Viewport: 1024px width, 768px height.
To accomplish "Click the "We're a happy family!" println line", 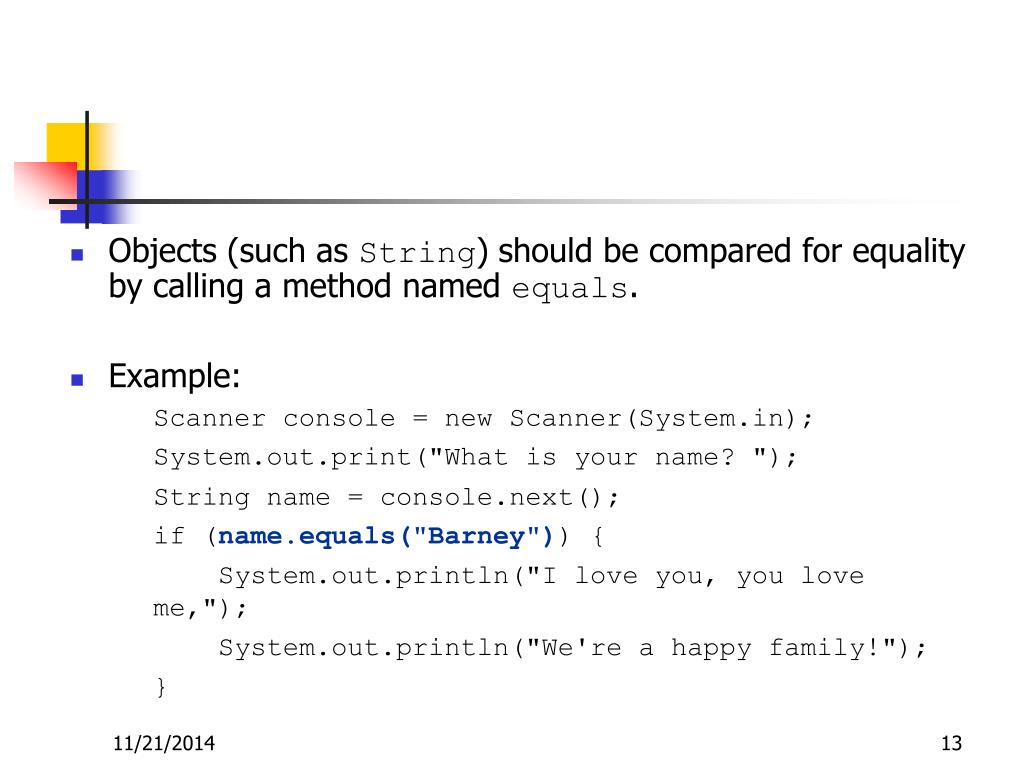I will 572,648.
